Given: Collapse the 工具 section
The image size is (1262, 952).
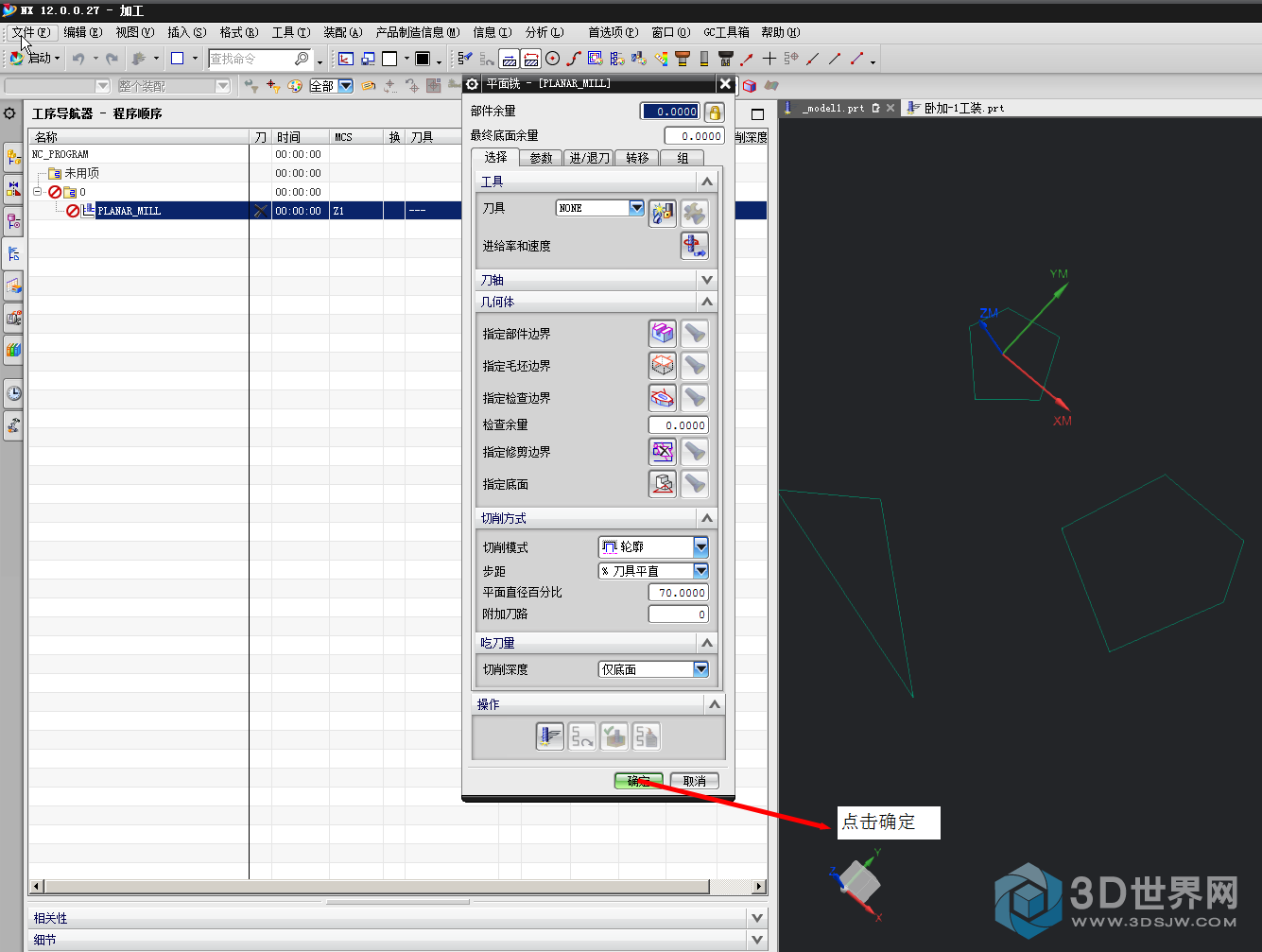Looking at the screenshot, I should point(706,181).
